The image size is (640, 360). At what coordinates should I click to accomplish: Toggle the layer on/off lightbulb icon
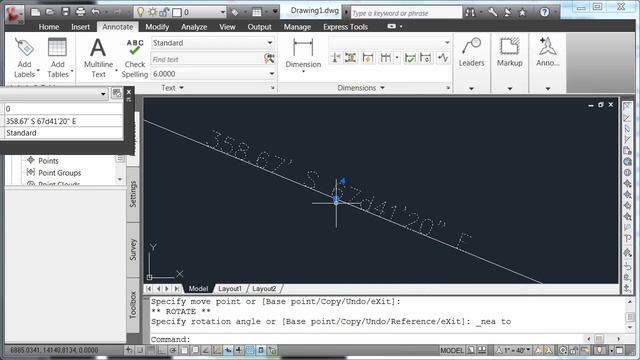[x=140, y=12]
